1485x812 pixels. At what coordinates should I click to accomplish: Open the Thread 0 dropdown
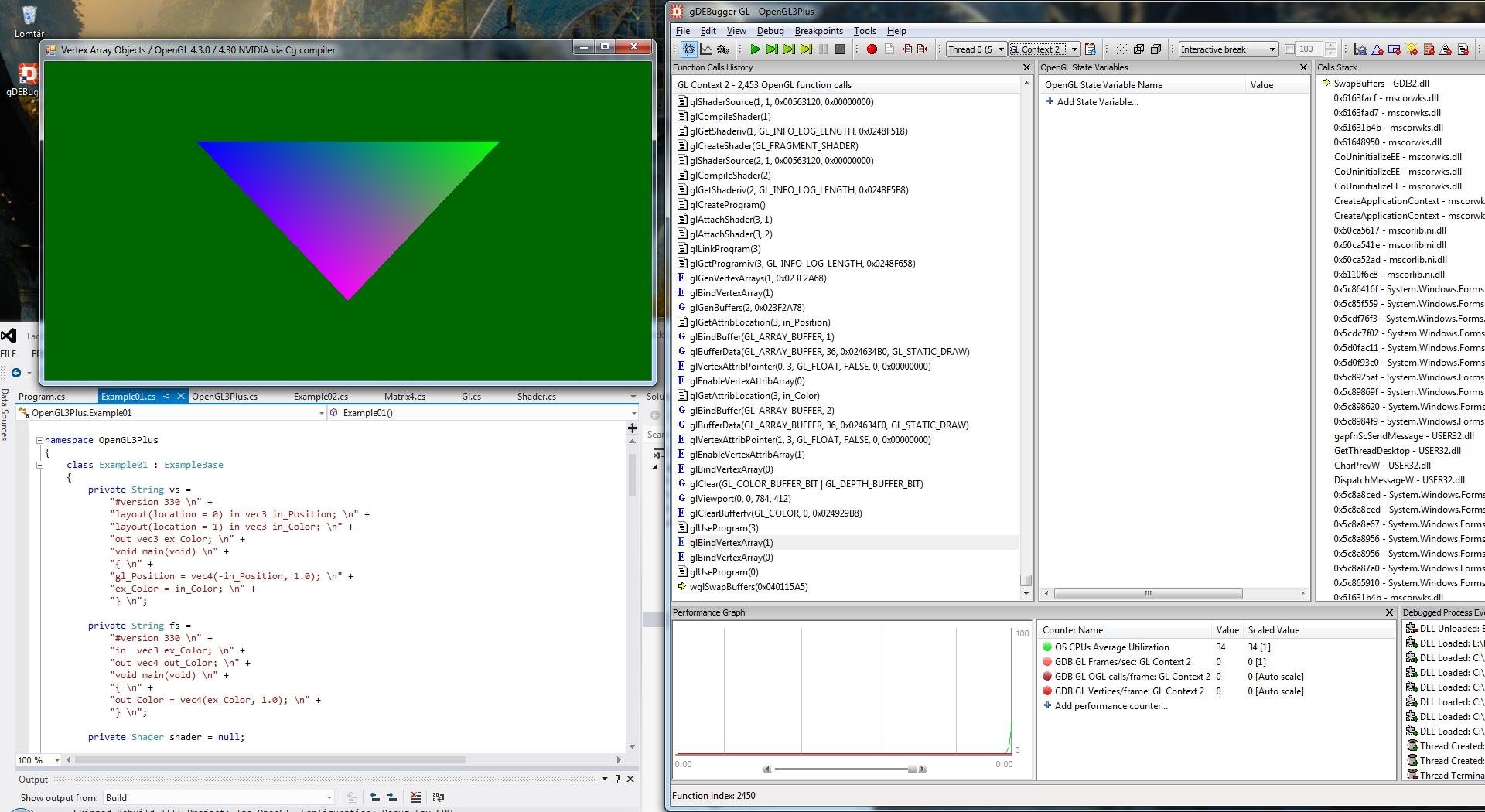pos(1000,49)
